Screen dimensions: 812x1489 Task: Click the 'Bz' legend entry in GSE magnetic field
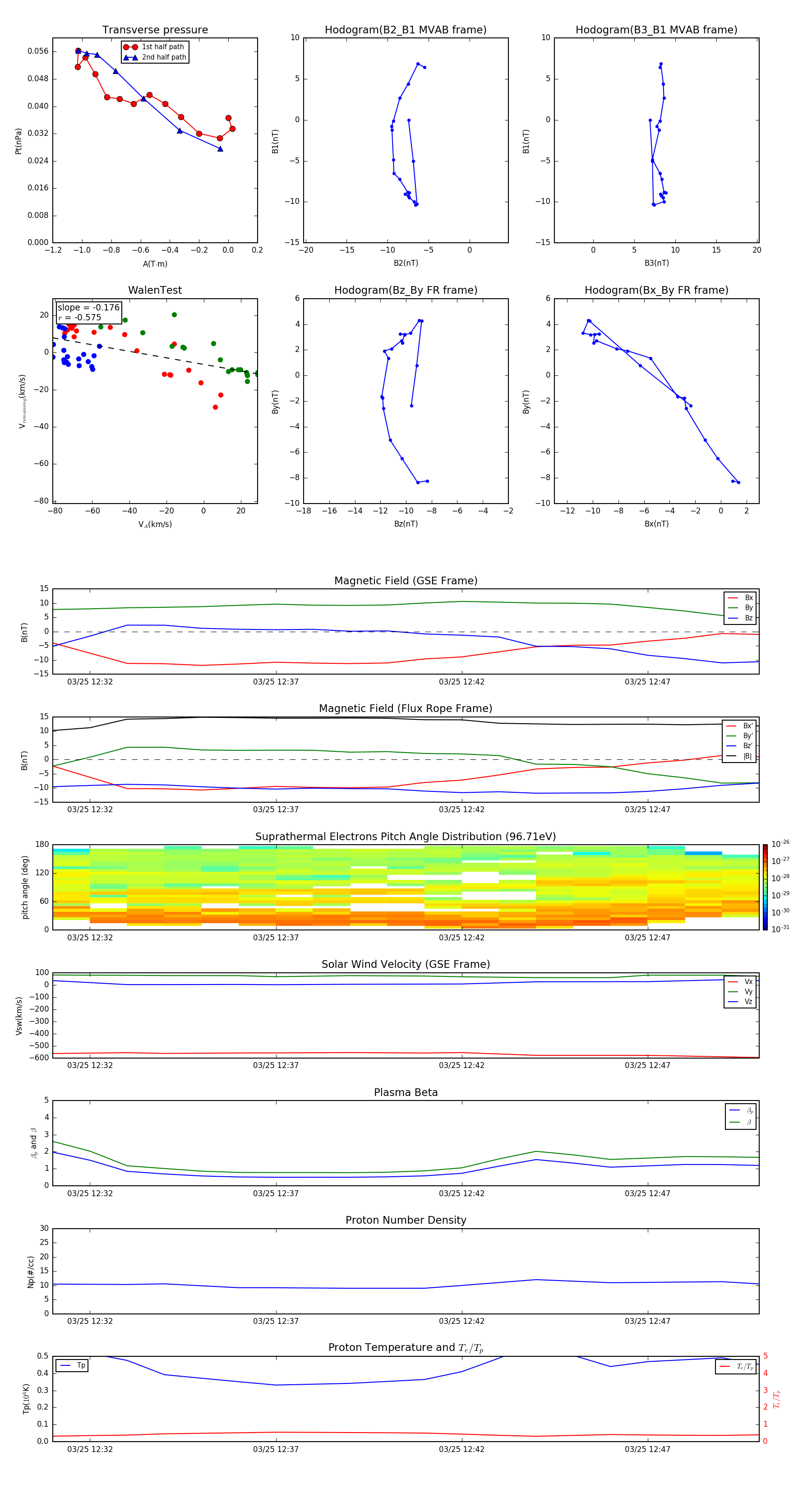[741, 618]
